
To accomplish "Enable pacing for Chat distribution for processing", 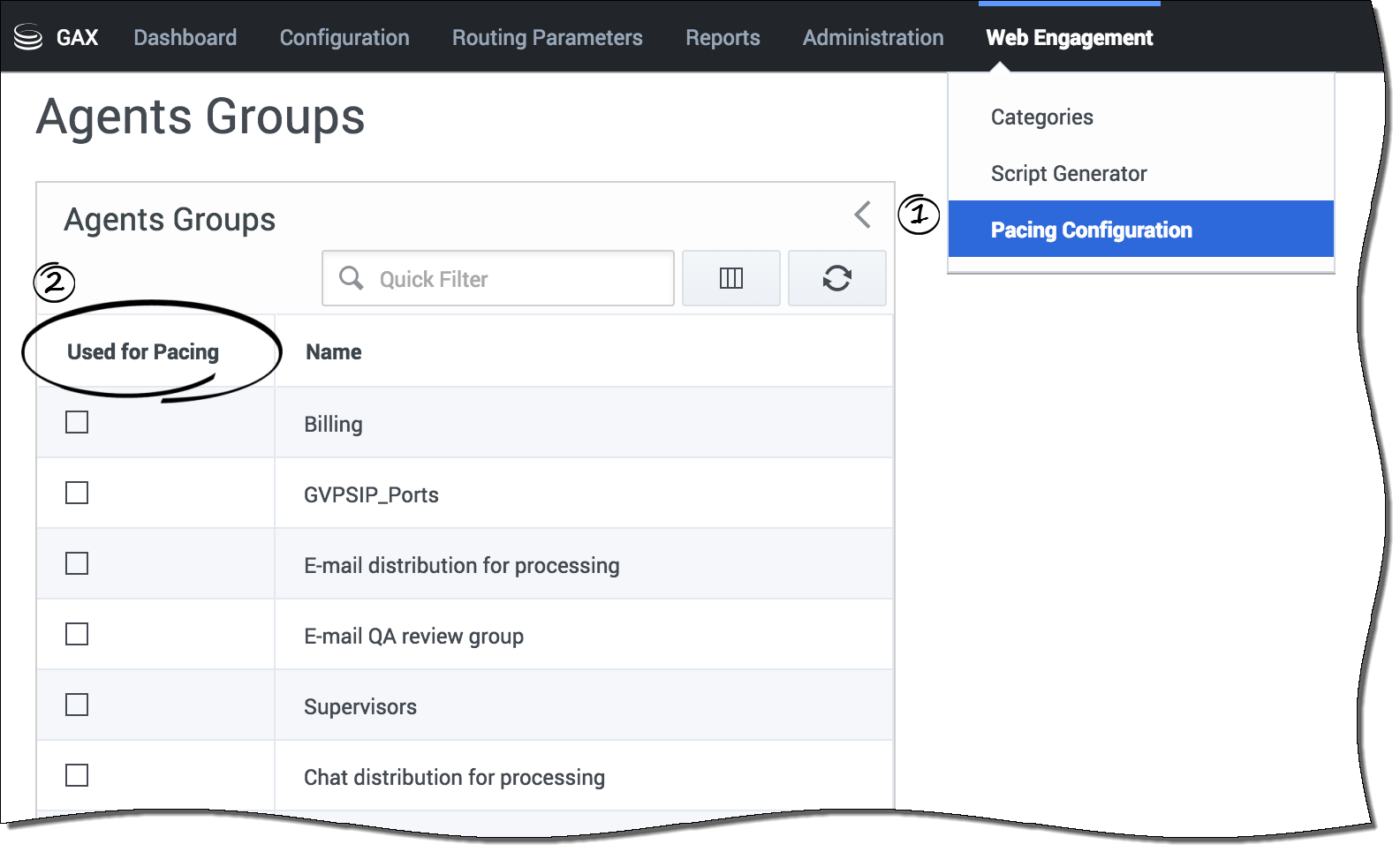I will point(77,776).
